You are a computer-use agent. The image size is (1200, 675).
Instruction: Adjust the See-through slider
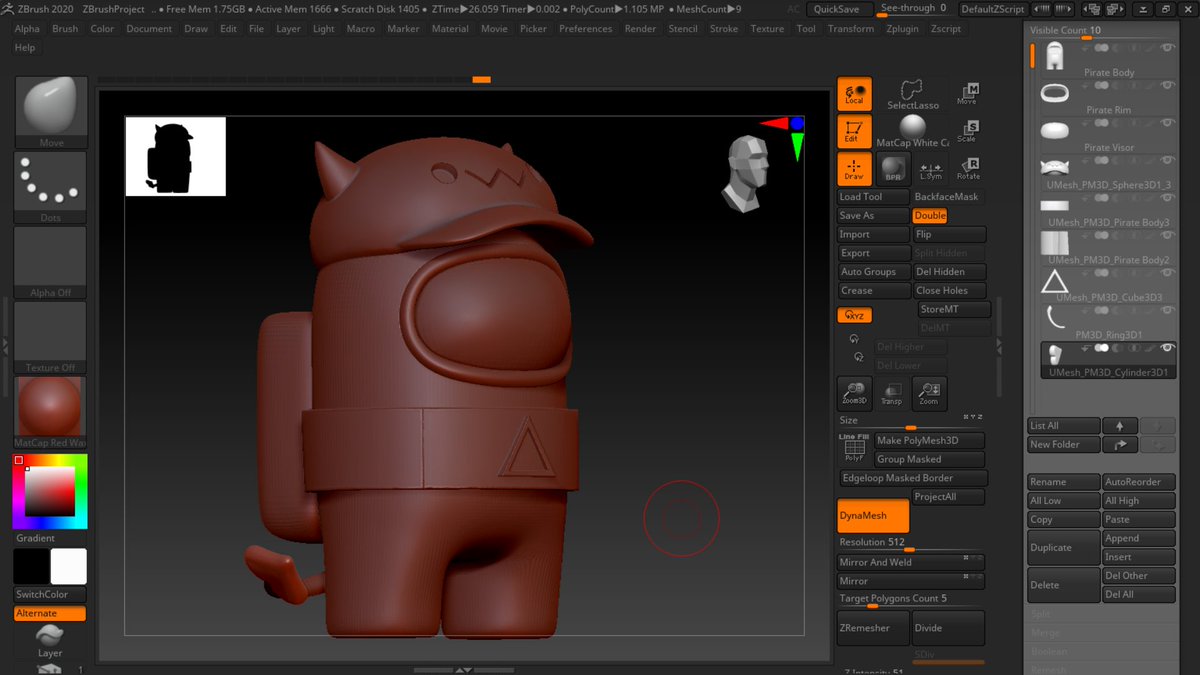[x=916, y=9]
